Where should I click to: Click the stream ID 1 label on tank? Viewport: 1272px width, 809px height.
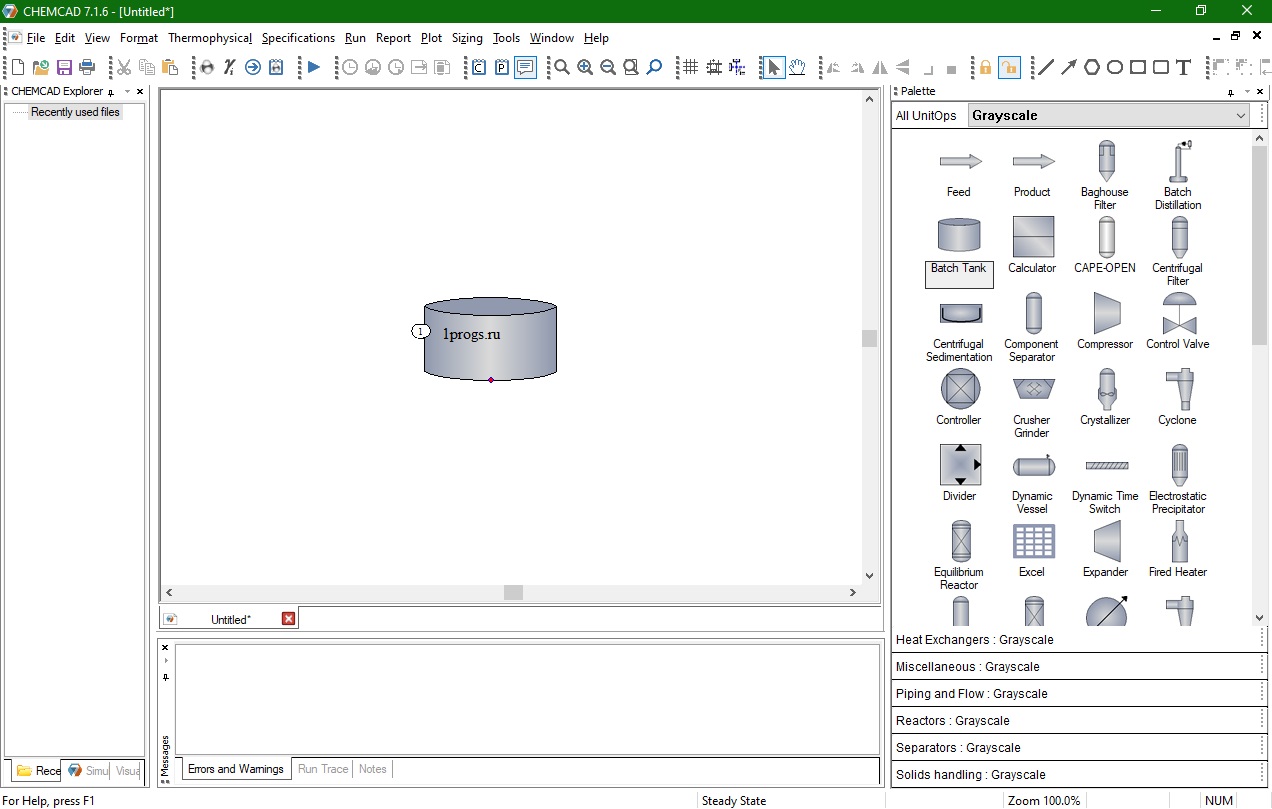click(x=421, y=332)
